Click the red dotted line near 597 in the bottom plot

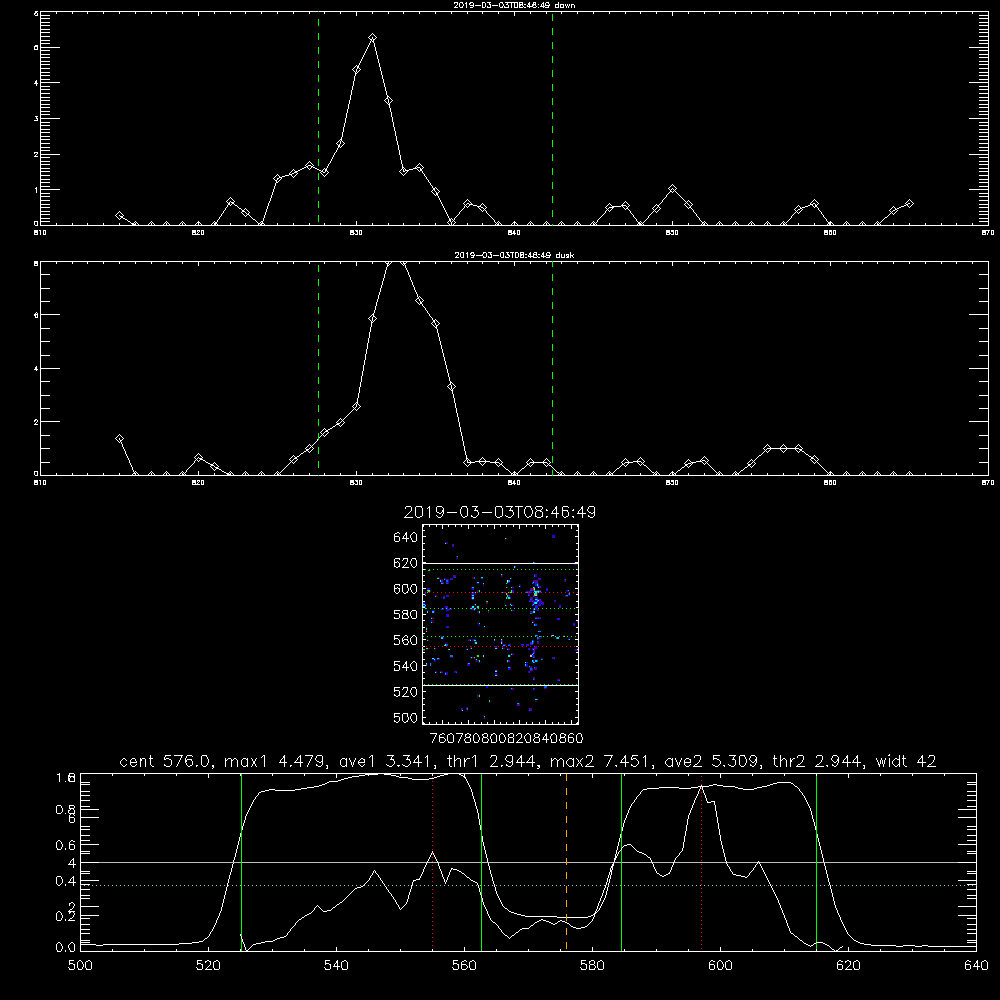[x=702, y=862]
